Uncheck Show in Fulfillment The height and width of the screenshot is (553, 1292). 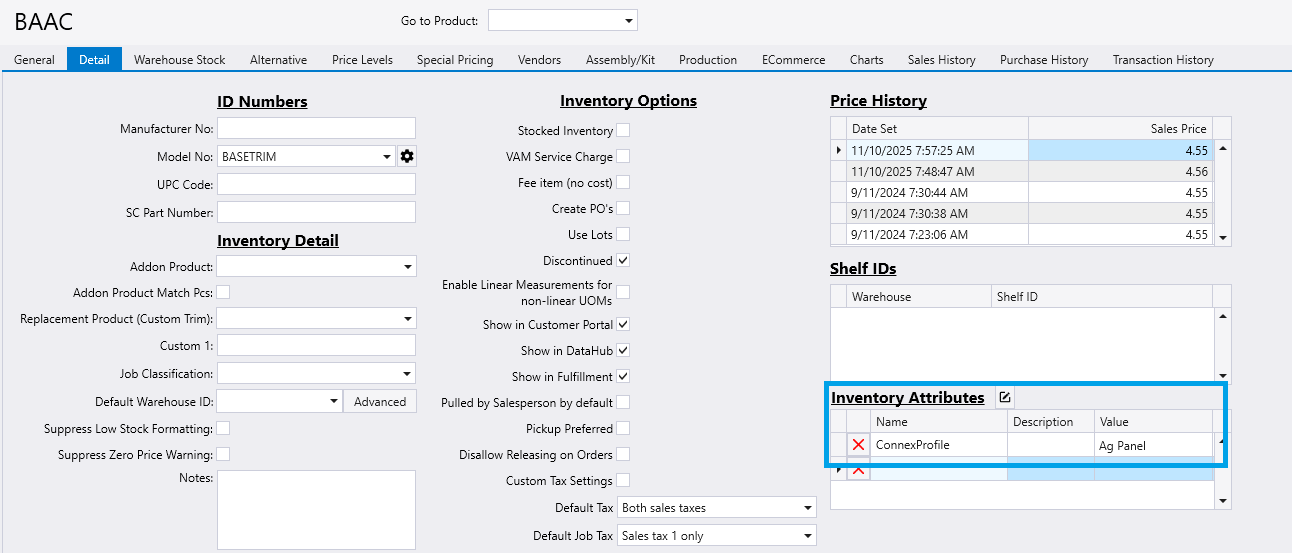point(623,376)
